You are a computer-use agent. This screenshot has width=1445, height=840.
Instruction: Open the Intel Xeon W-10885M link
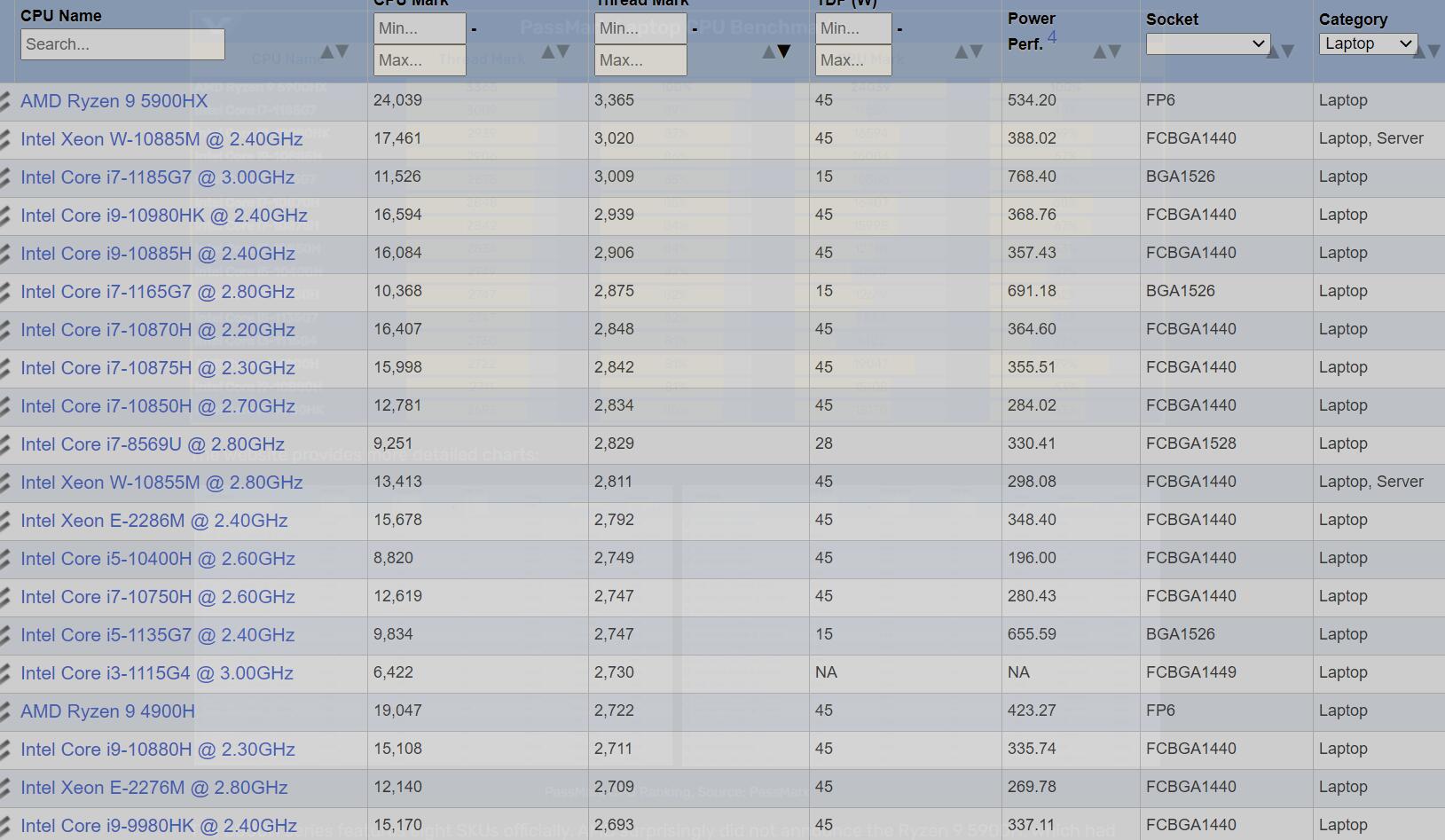[161, 139]
